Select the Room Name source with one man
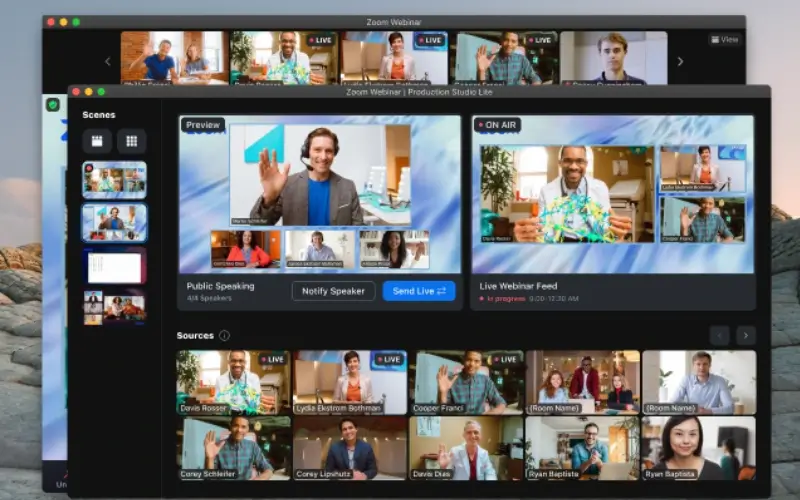800x500 pixels. click(x=699, y=382)
